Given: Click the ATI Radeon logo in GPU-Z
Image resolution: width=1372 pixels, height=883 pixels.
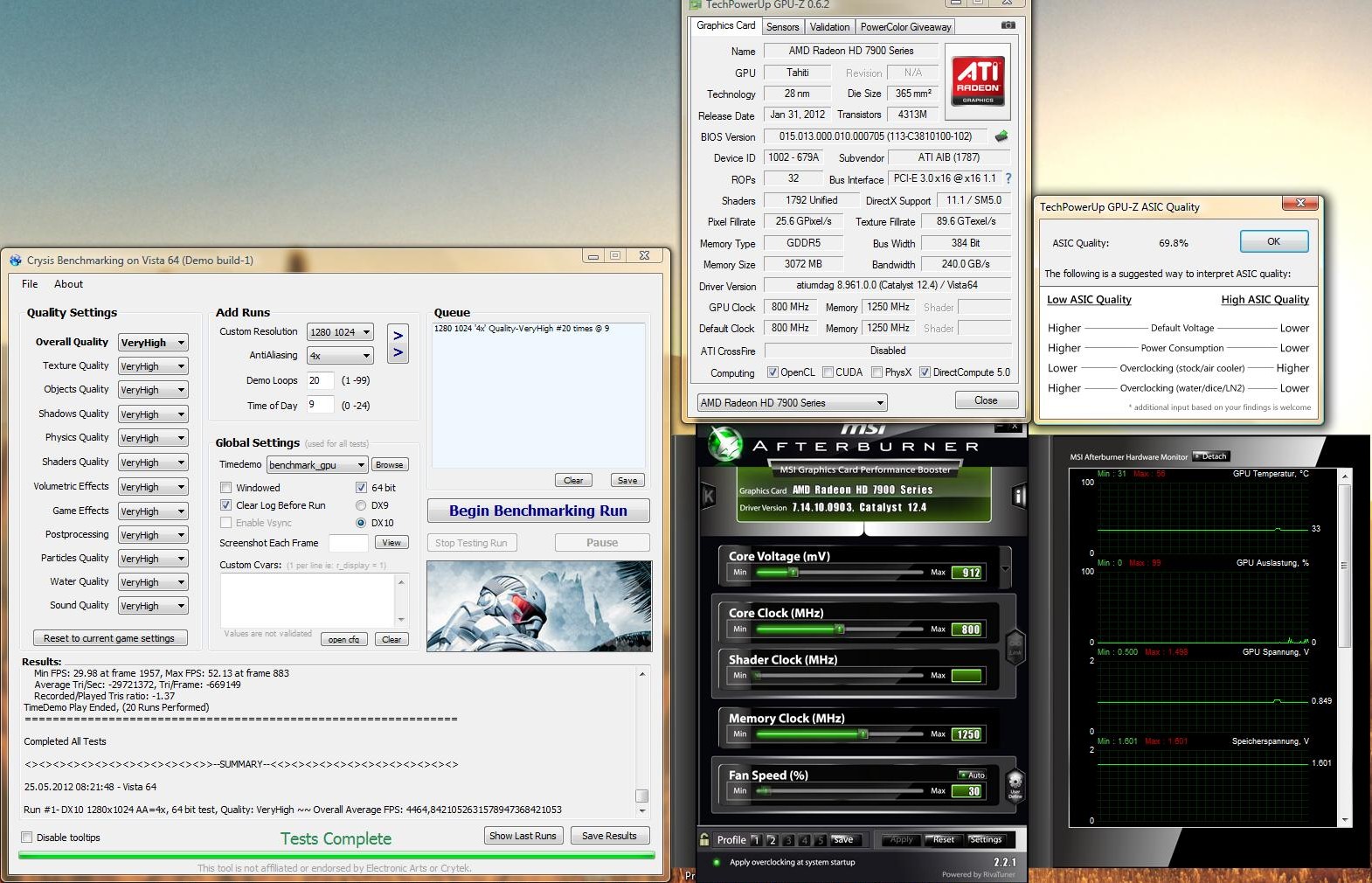Looking at the screenshot, I should tap(978, 81).
